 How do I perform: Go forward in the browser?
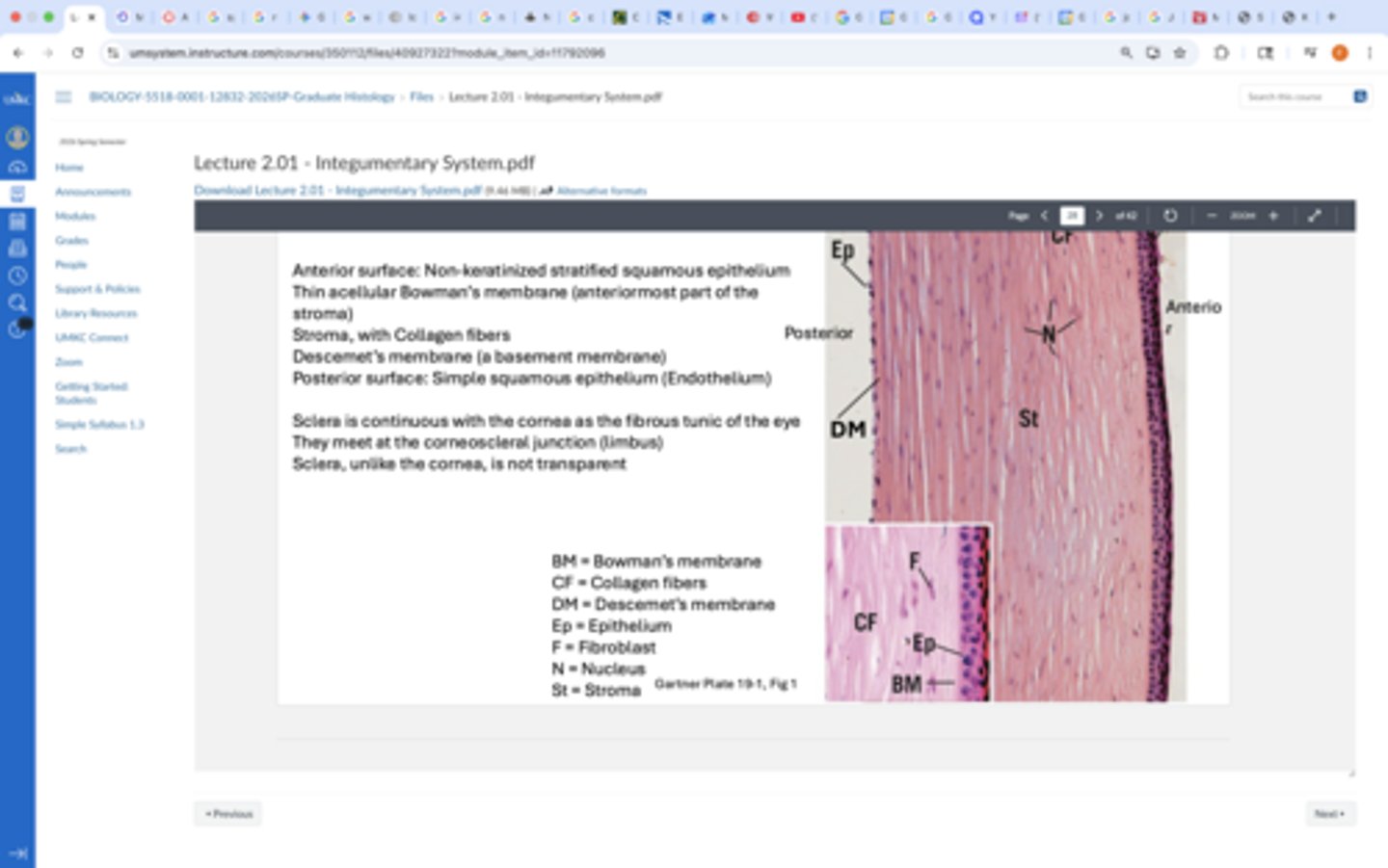pyautogui.click(x=47, y=53)
